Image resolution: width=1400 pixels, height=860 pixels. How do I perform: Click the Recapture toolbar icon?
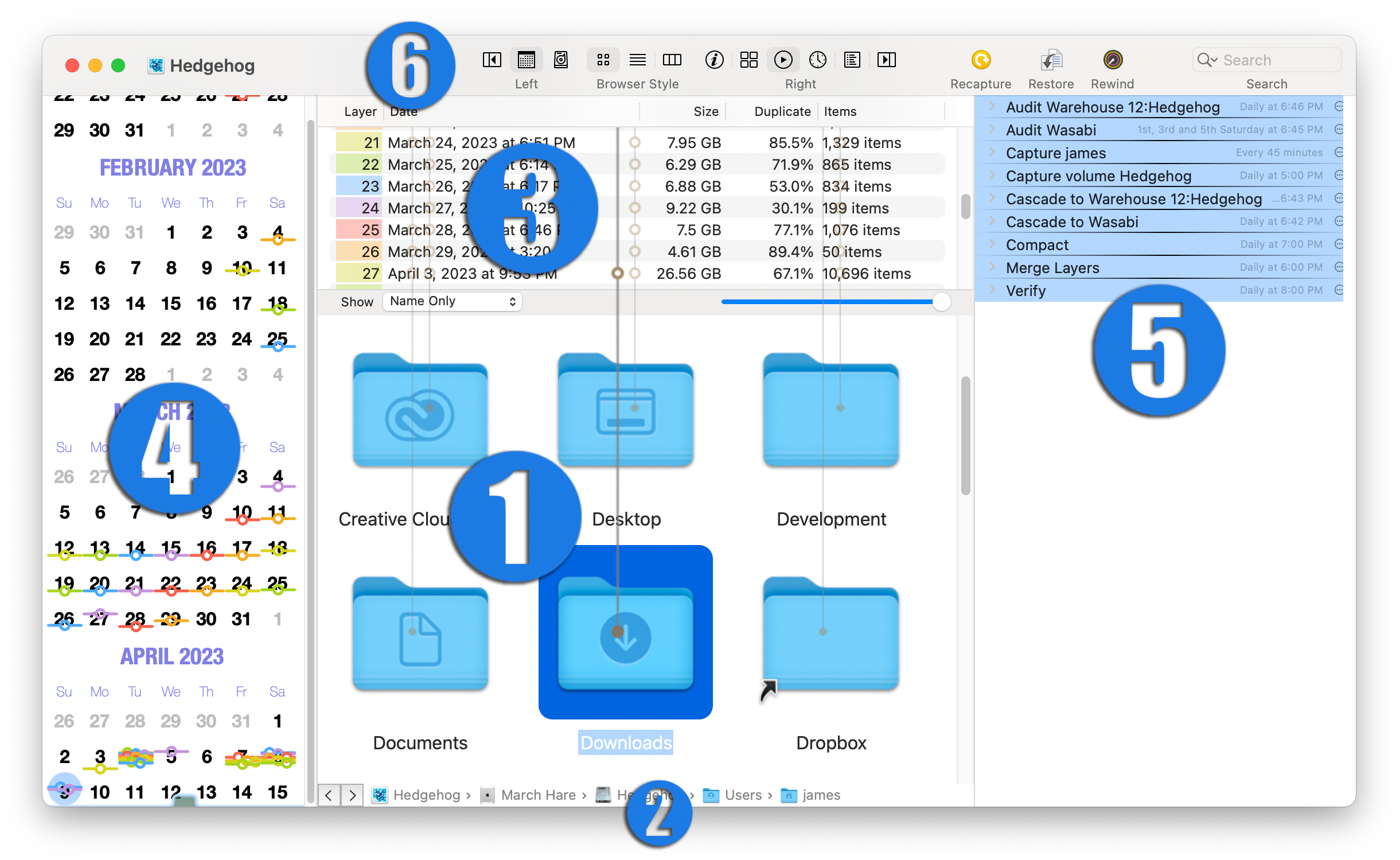[981, 60]
